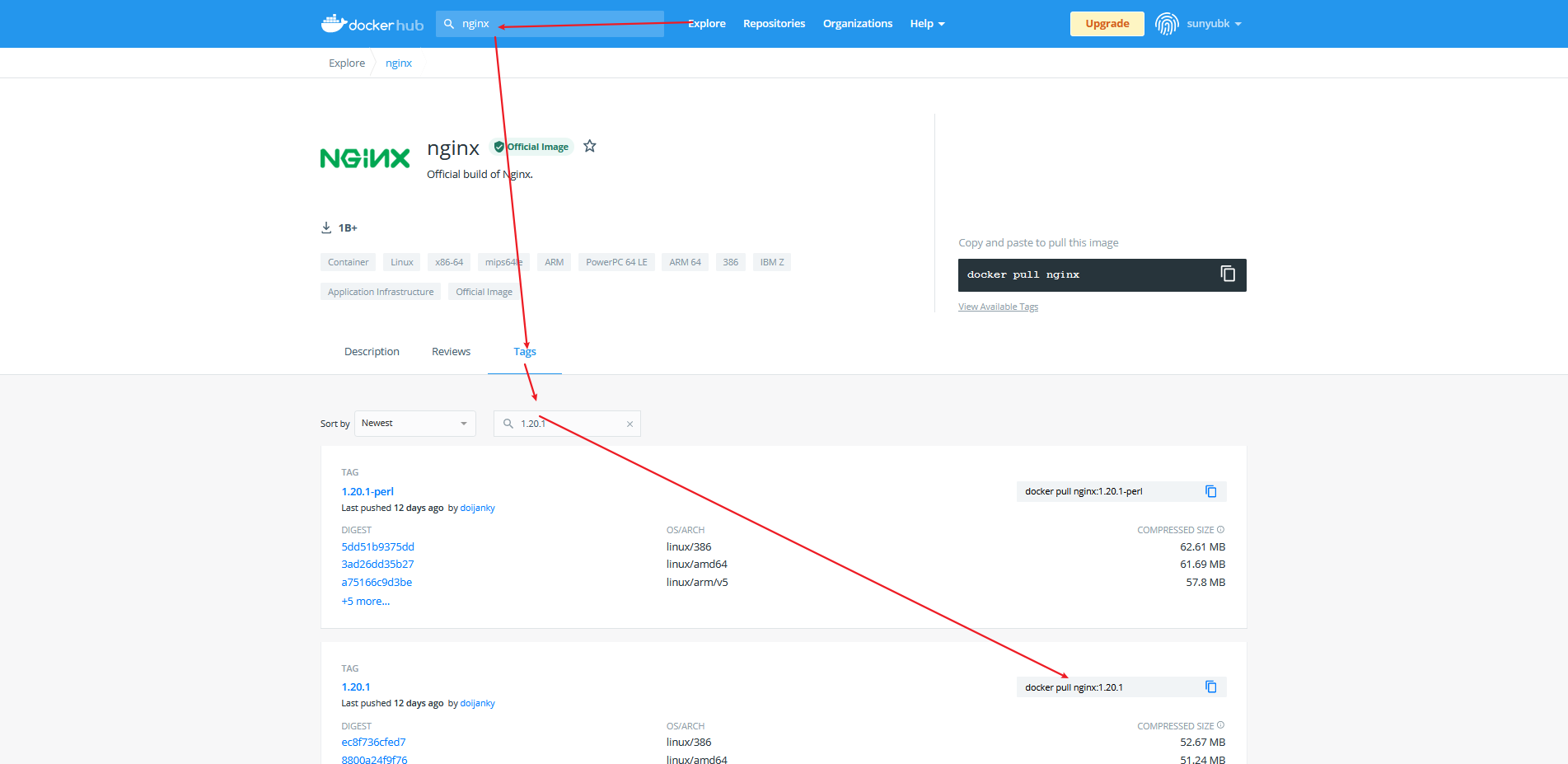Select the Tags tab
This screenshot has width=1568, height=764.
tap(525, 352)
